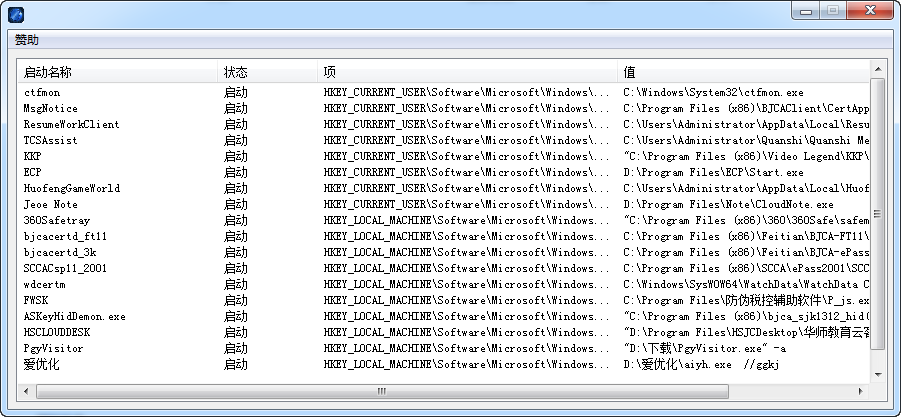Click the application icon in the title bar
Viewport: 901px width, 417px height.
[x=16, y=14]
